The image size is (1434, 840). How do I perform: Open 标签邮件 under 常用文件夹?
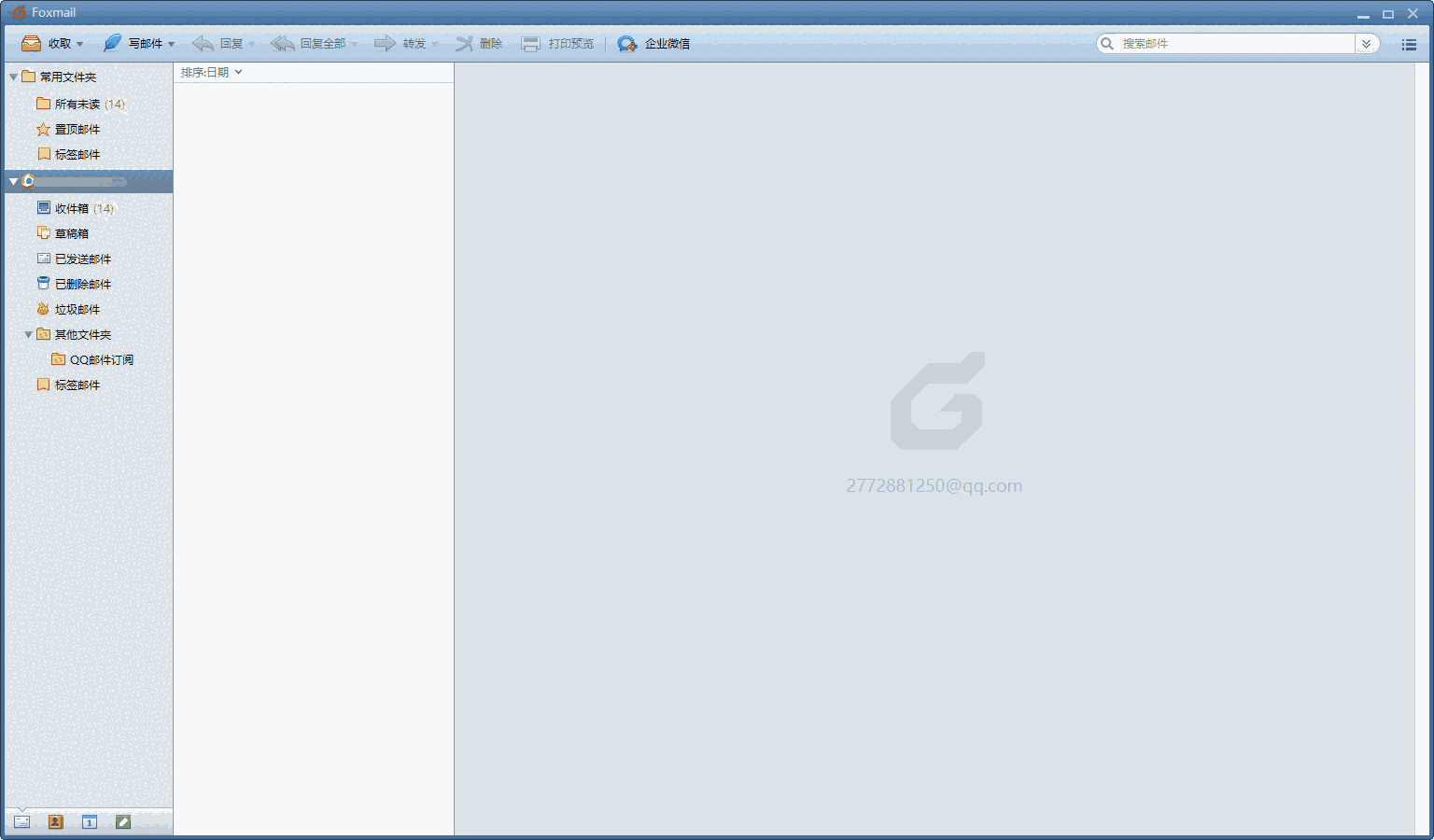click(x=68, y=154)
